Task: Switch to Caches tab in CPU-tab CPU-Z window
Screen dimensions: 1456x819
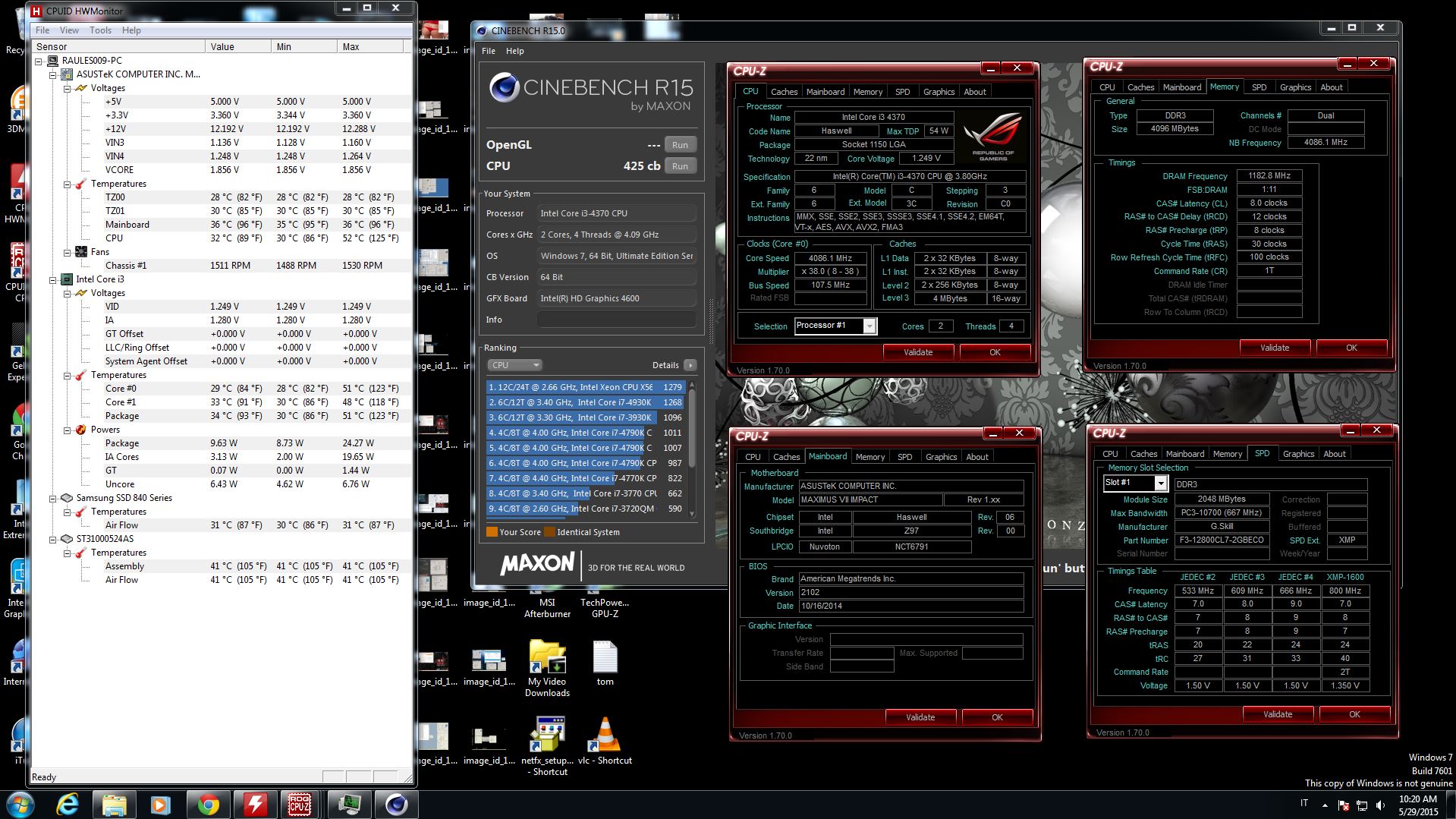Action: tap(784, 92)
